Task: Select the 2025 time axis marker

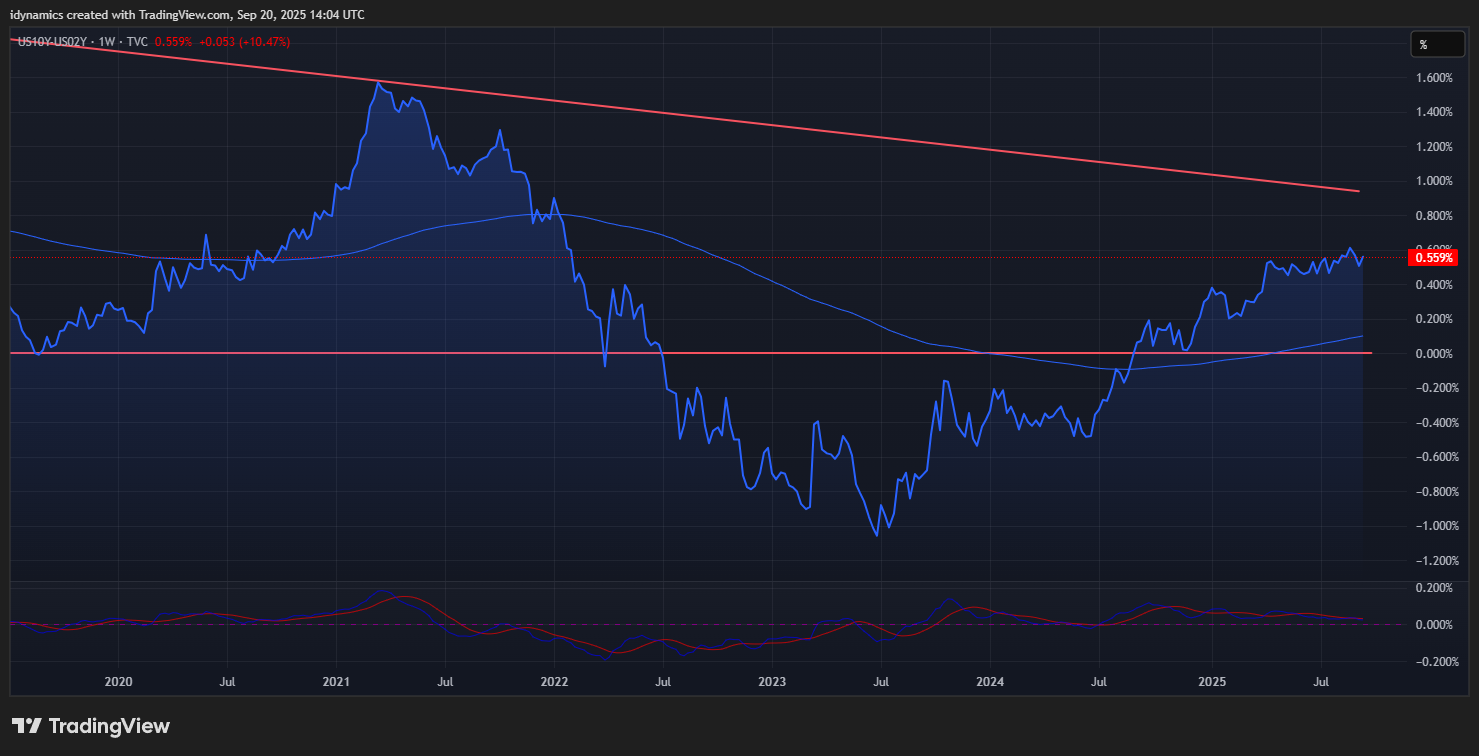Action: [1211, 682]
